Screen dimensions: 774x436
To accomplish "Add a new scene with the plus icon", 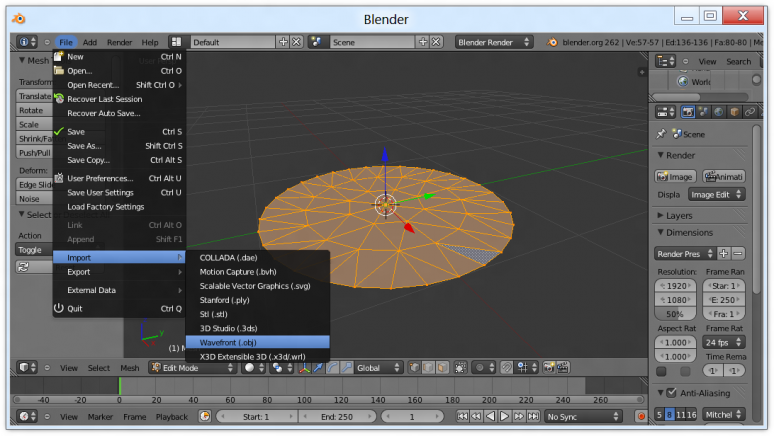I will [423, 42].
